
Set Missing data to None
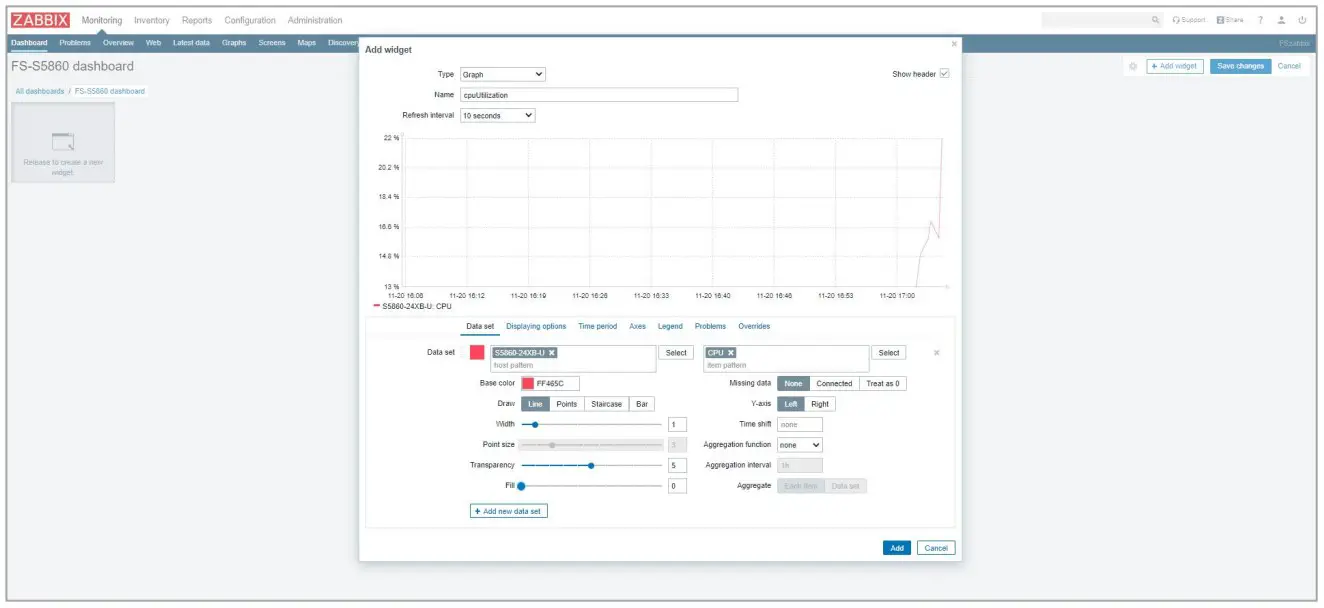coord(793,383)
